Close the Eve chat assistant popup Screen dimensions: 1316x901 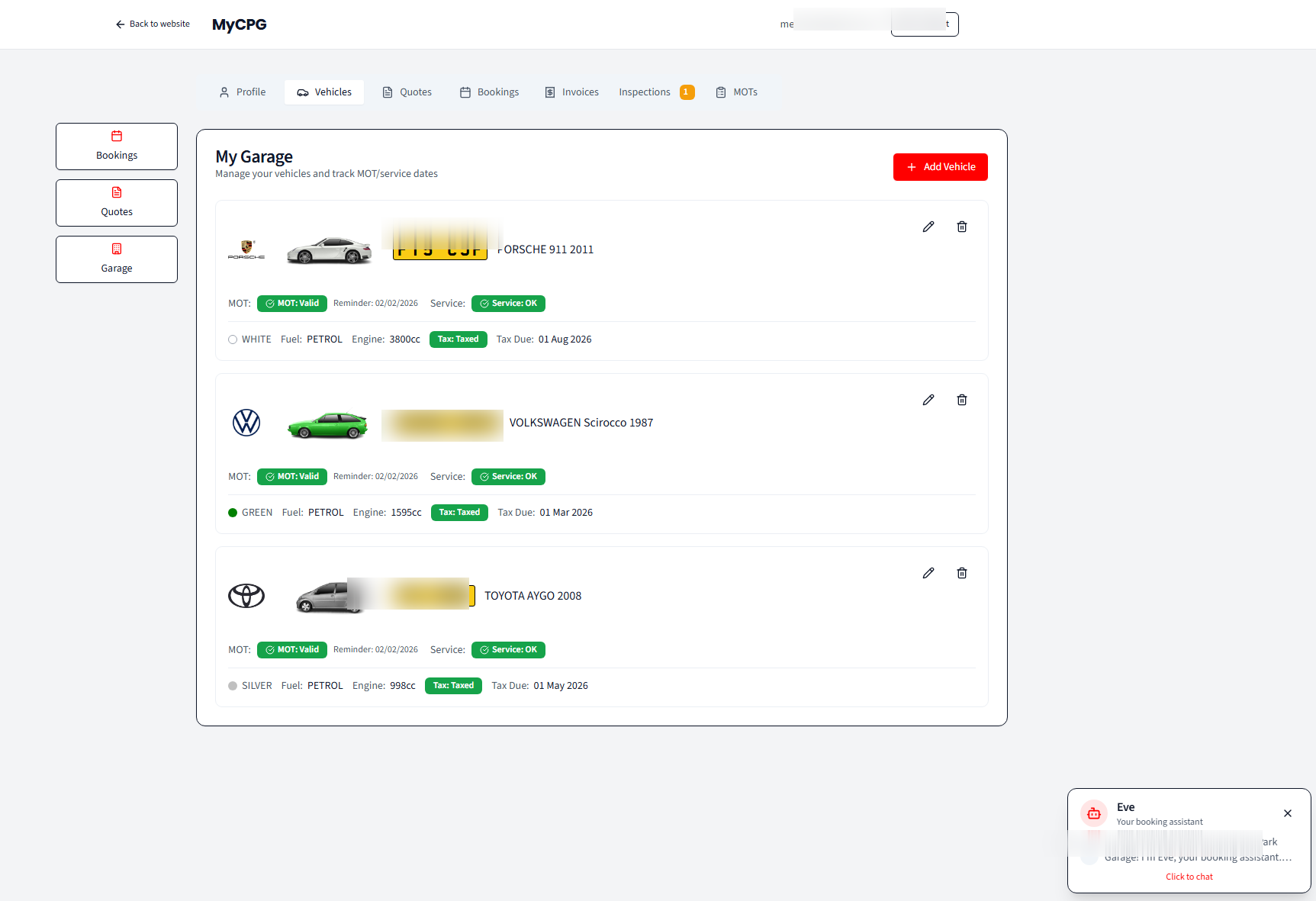[x=1287, y=813]
